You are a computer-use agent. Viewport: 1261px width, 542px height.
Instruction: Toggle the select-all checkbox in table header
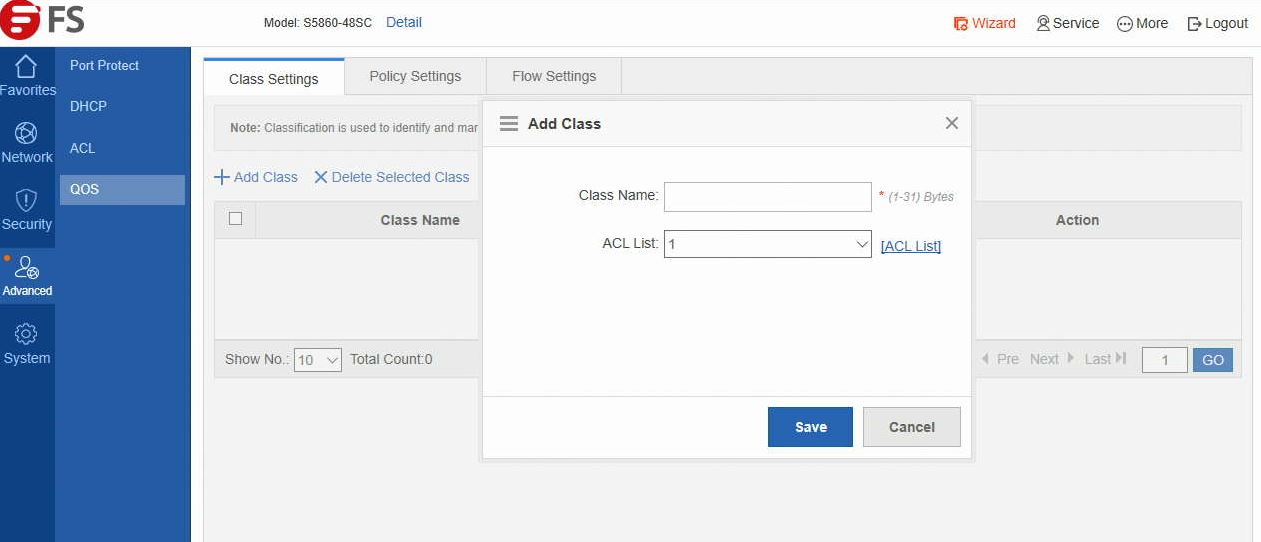click(236, 219)
